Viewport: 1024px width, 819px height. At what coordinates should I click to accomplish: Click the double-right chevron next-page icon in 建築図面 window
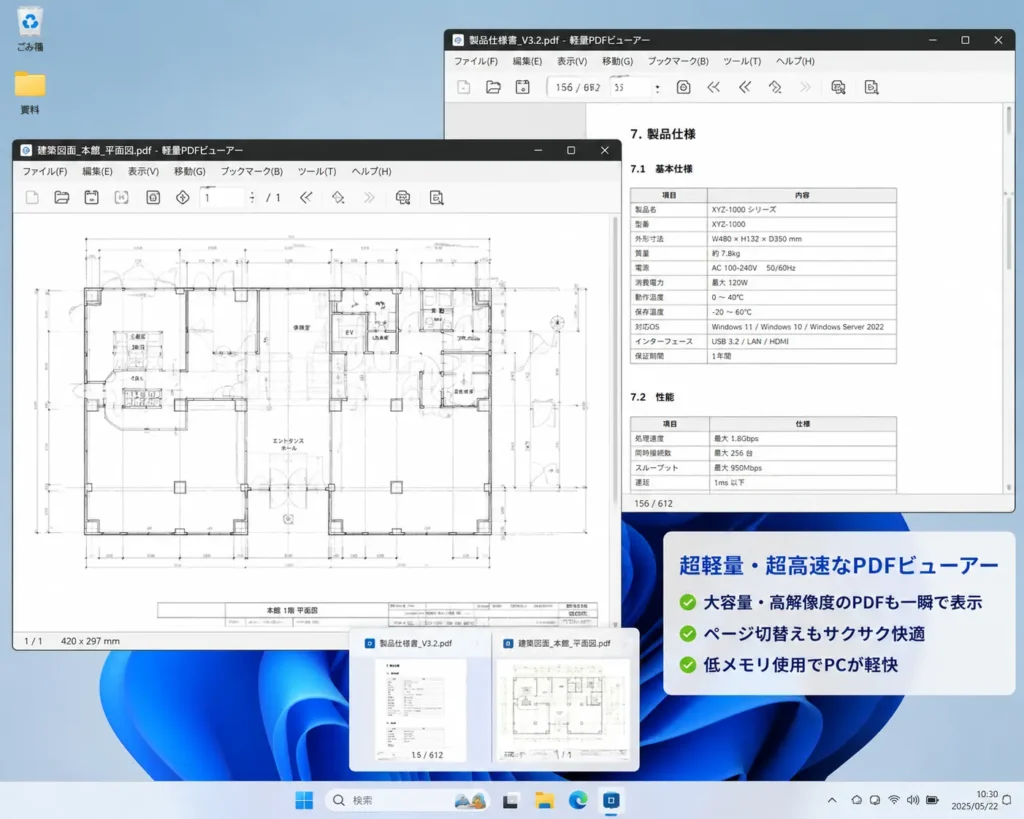[x=369, y=197]
